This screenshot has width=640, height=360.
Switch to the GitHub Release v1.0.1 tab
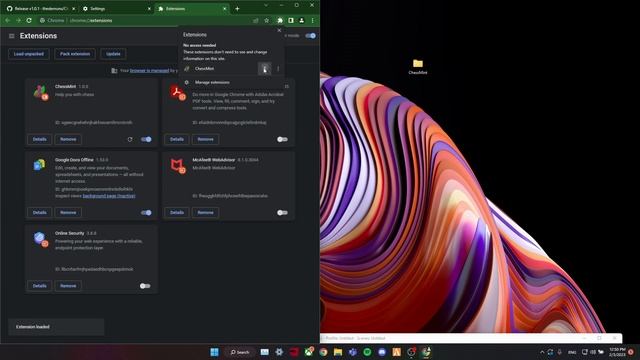41,9
